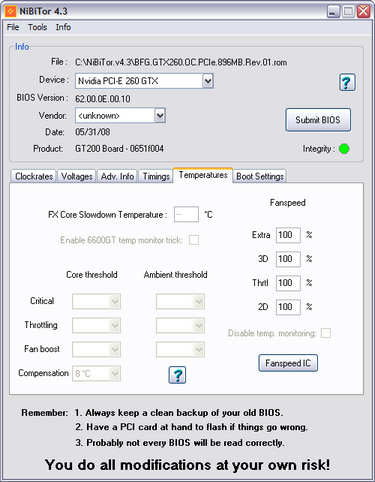The height and width of the screenshot is (482, 375).
Task: Switch to the Clockrates tab
Action: [34, 176]
